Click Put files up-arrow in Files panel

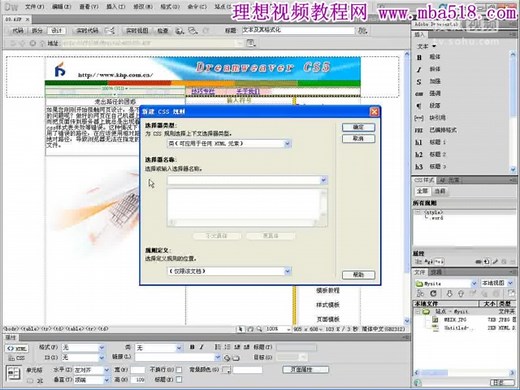click(x=461, y=293)
